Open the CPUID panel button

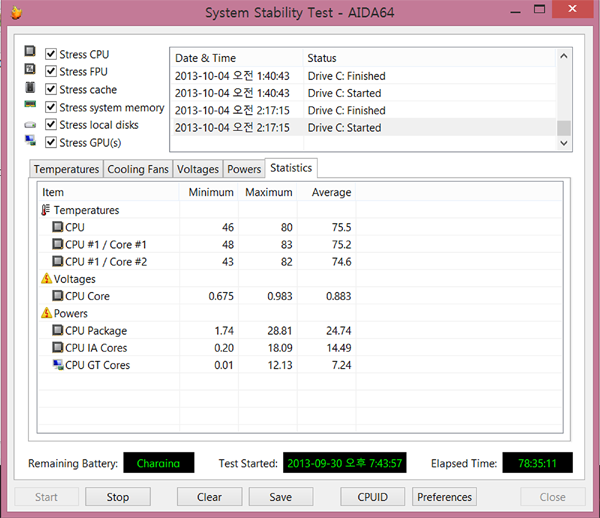click(x=372, y=497)
